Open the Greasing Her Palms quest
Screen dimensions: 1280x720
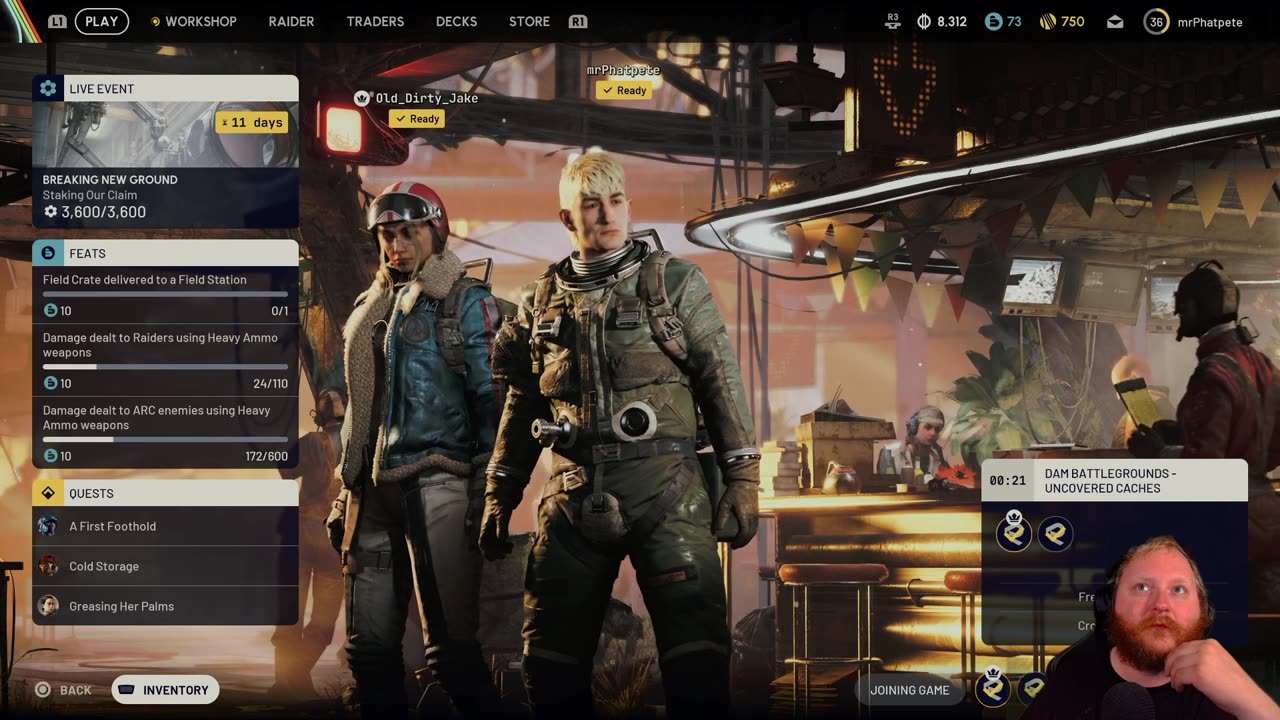(x=165, y=606)
